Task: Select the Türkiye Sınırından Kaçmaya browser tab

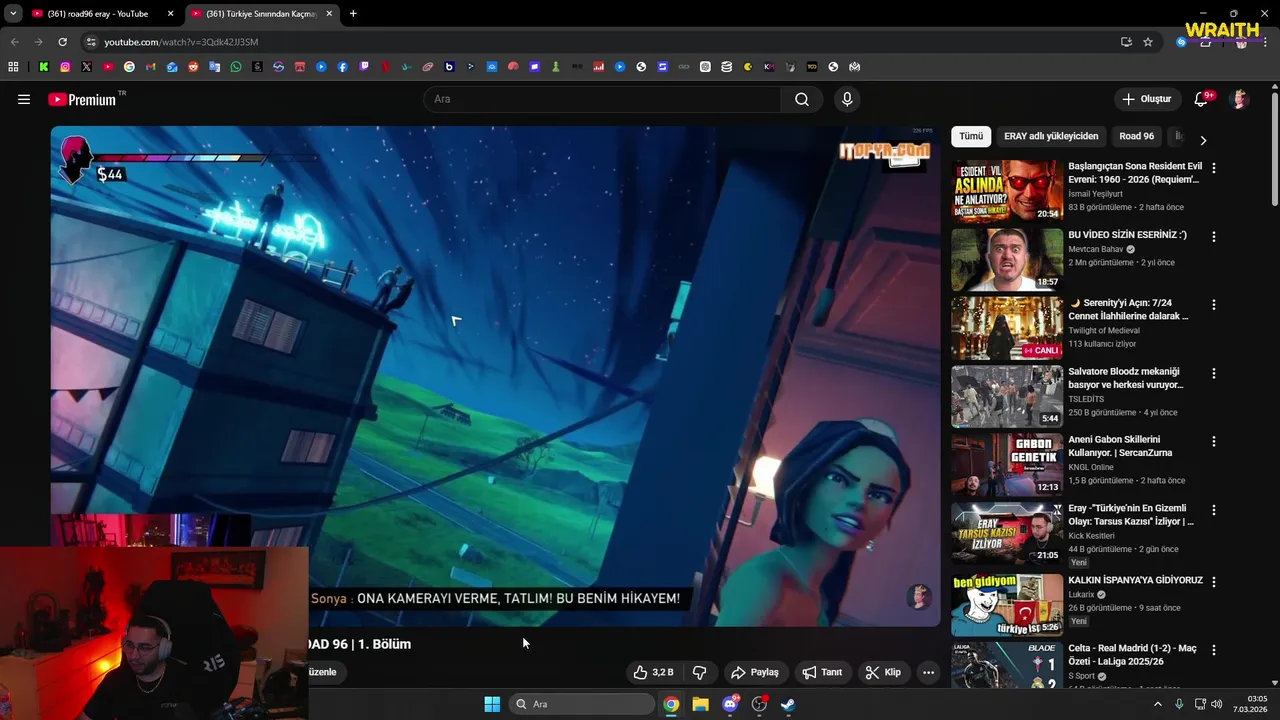Action: click(262, 14)
